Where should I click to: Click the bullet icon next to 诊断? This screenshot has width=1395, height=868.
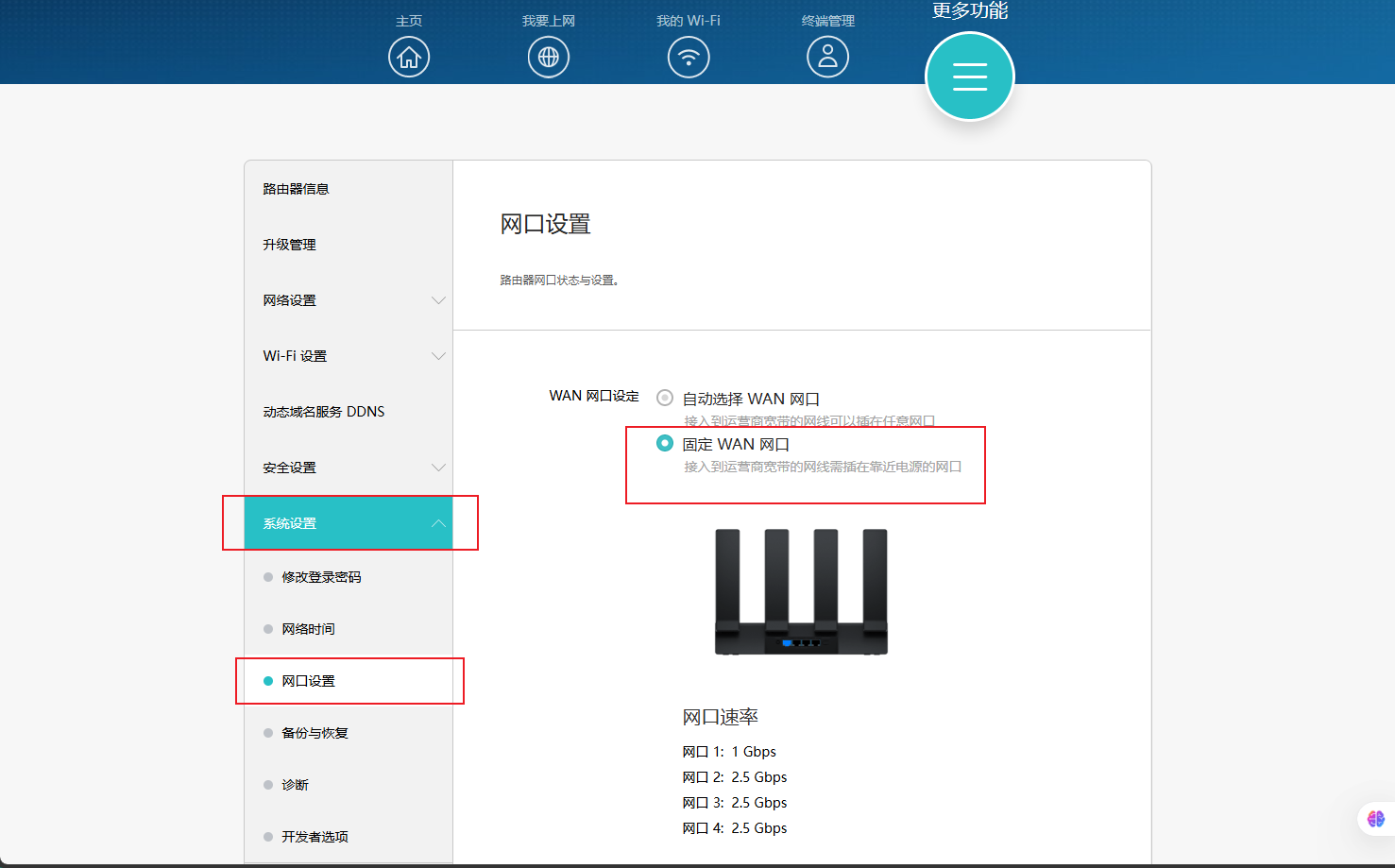(x=269, y=784)
